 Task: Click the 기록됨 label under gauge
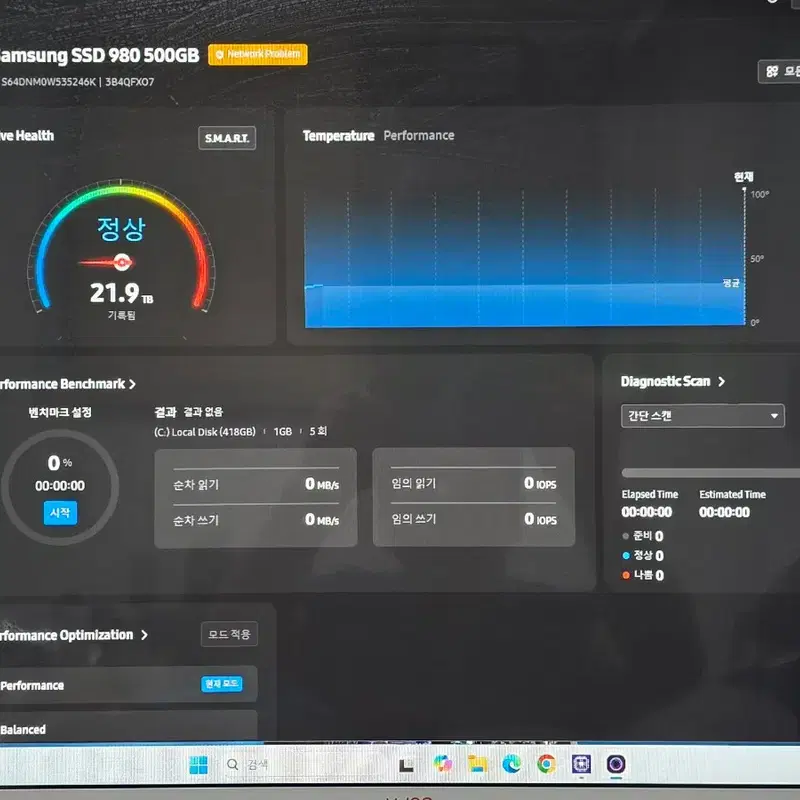coord(121,315)
